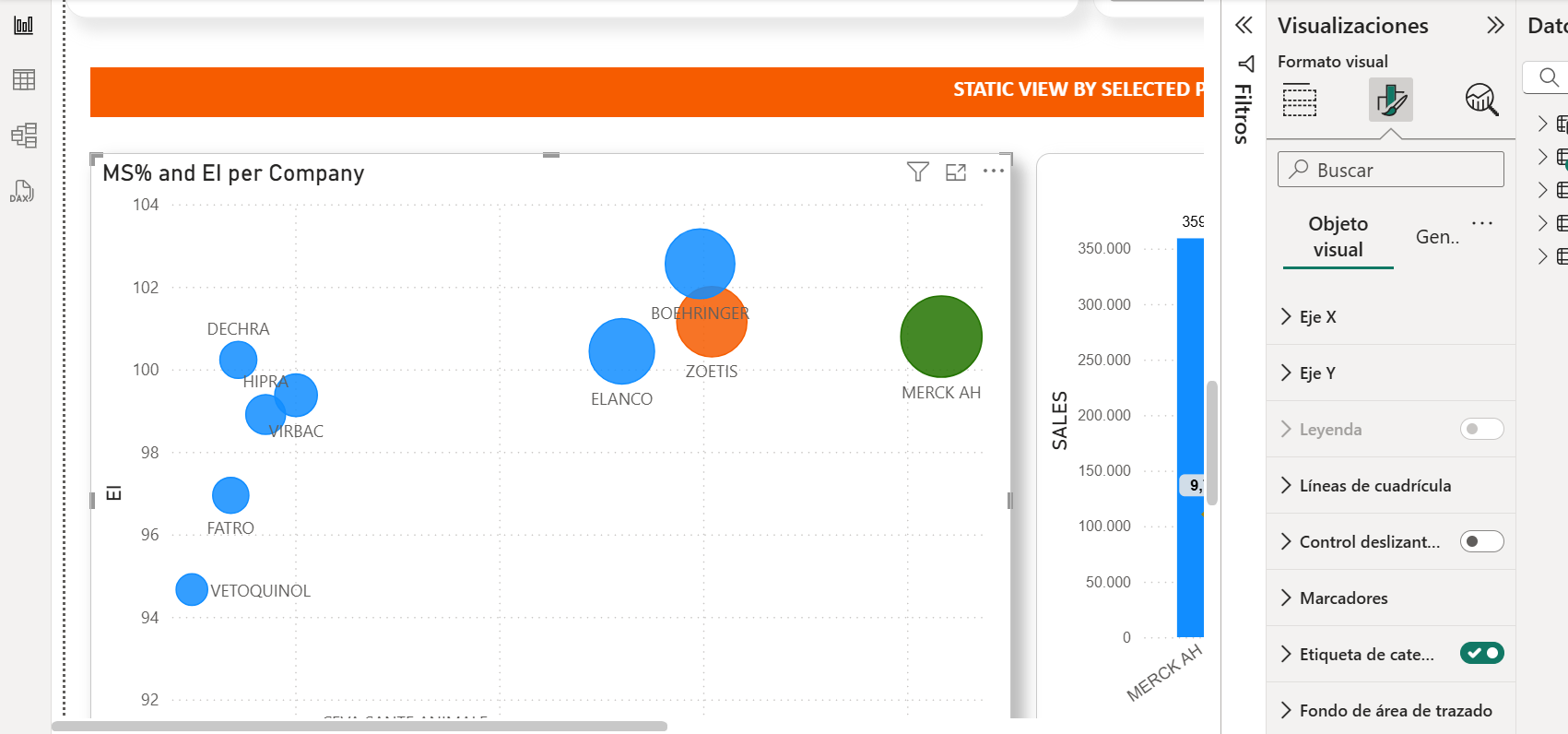Image resolution: width=1568 pixels, height=734 pixels.
Task: Switch to the Table view icon
Action: tap(24, 80)
